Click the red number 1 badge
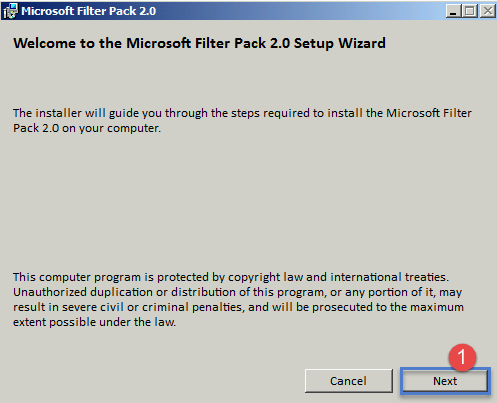The width and height of the screenshot is (497, 403). click(462, 357)
